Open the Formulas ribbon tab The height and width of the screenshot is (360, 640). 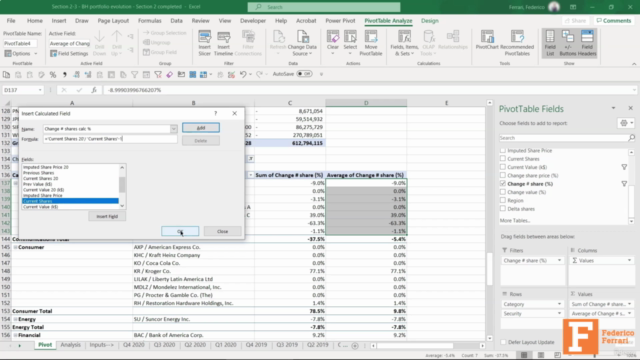point(149,20)
